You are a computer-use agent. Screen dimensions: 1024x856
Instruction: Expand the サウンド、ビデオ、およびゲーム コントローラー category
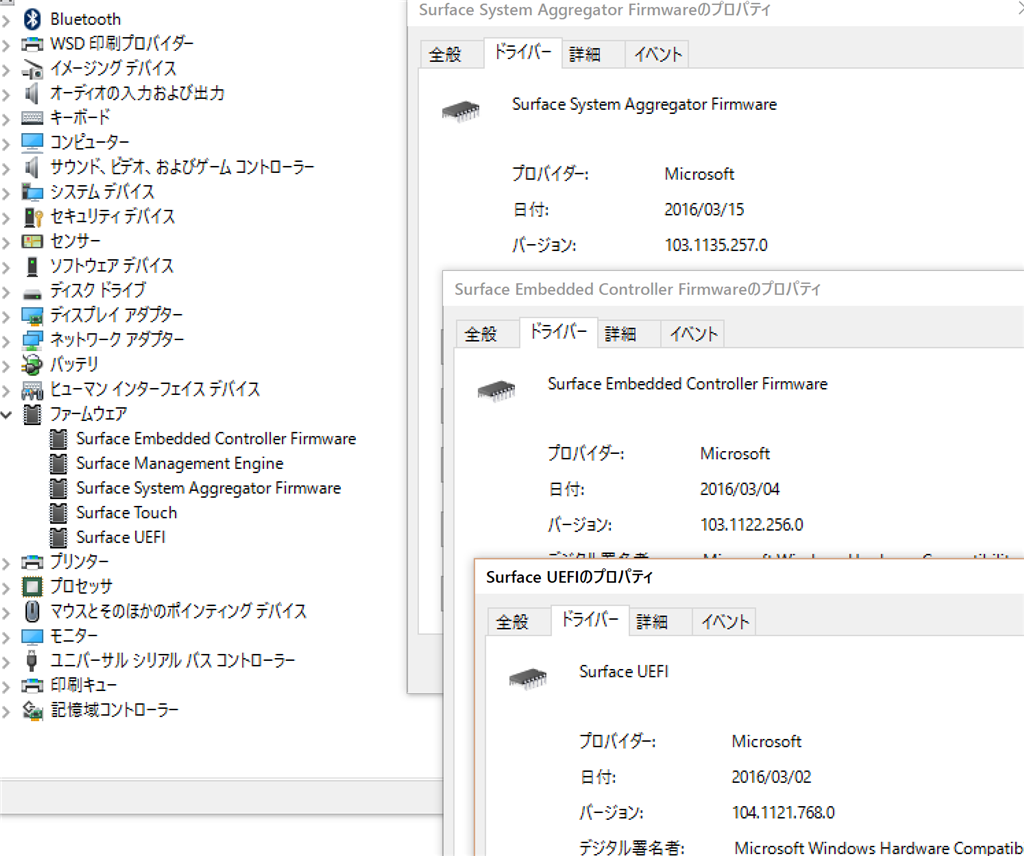7,168
